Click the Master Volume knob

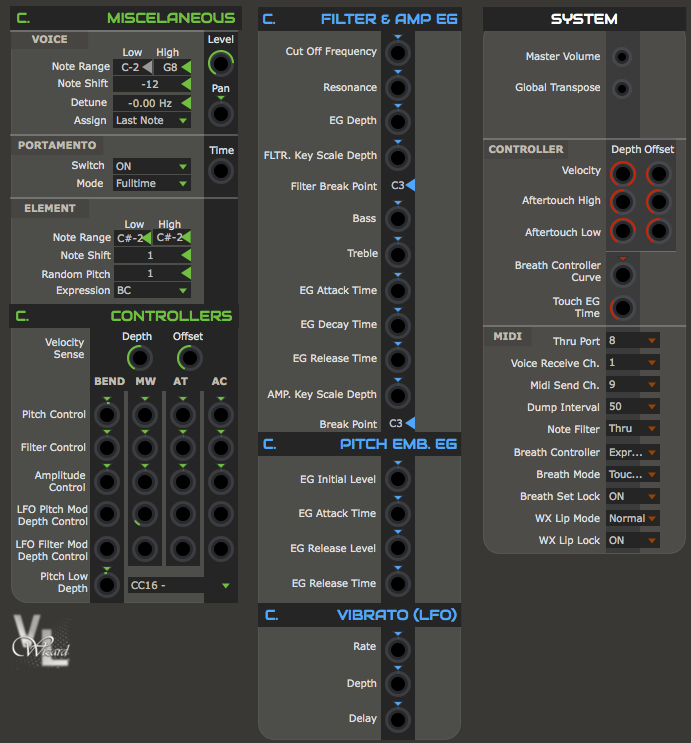pos(622,57)
